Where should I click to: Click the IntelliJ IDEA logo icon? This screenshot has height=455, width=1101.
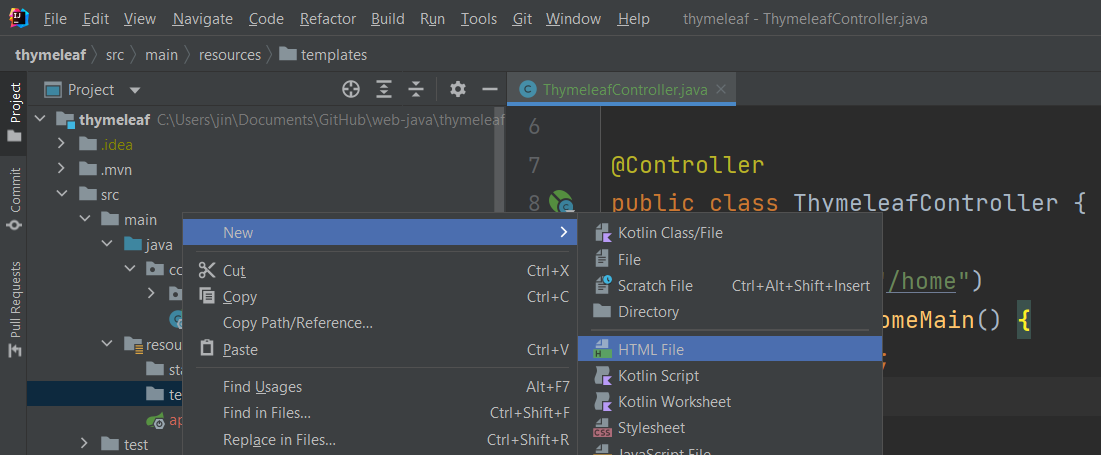point(19,19)
